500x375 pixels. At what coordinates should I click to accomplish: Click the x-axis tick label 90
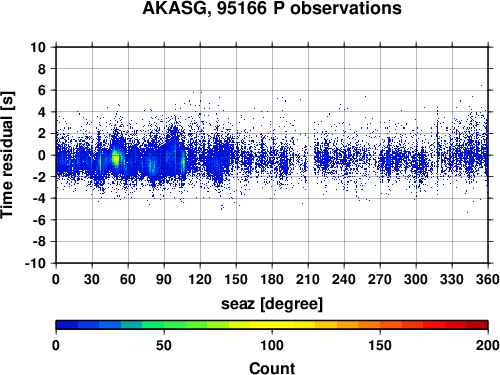click(164, 279)
